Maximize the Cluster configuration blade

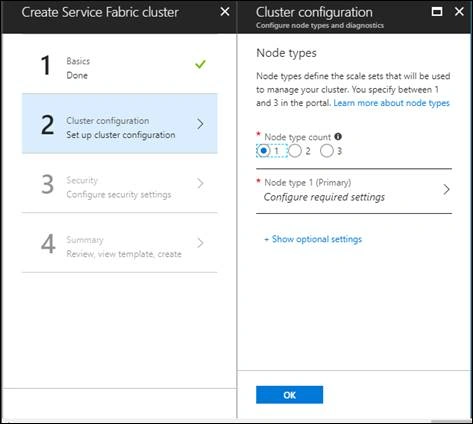pyautogui.click(x=437, y=12)
